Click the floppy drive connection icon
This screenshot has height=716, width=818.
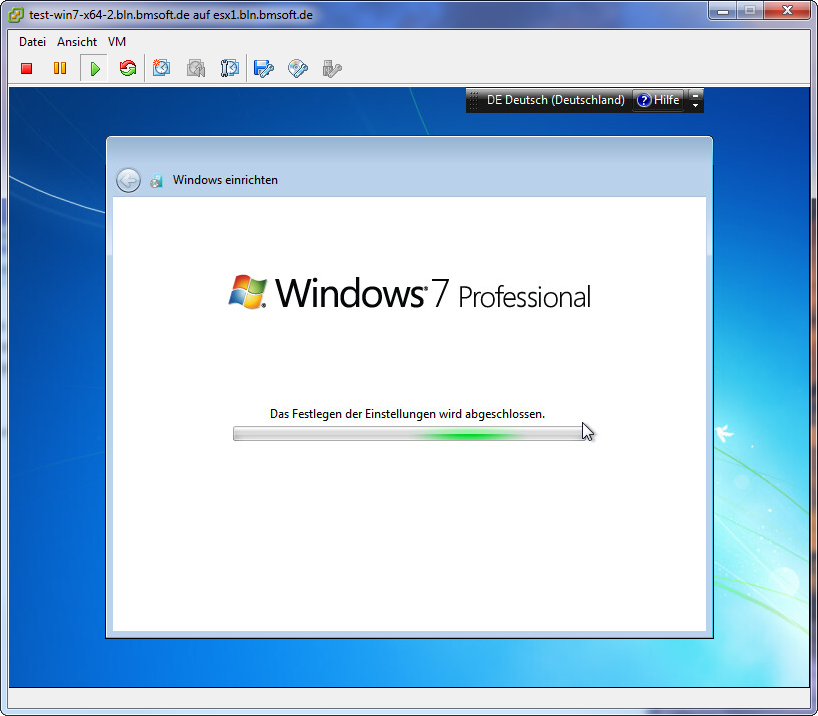click(x=263, y=68)
